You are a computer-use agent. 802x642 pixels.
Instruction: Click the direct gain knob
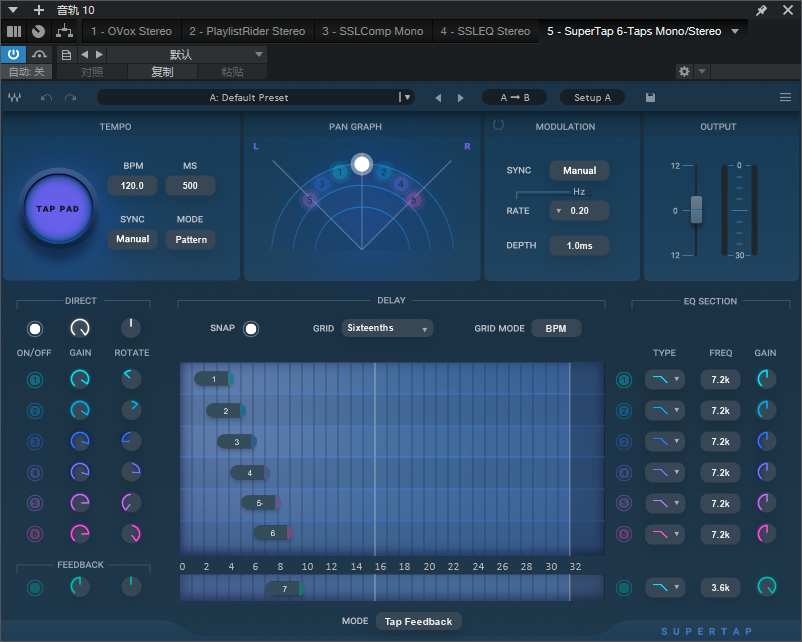coord(80,328)
